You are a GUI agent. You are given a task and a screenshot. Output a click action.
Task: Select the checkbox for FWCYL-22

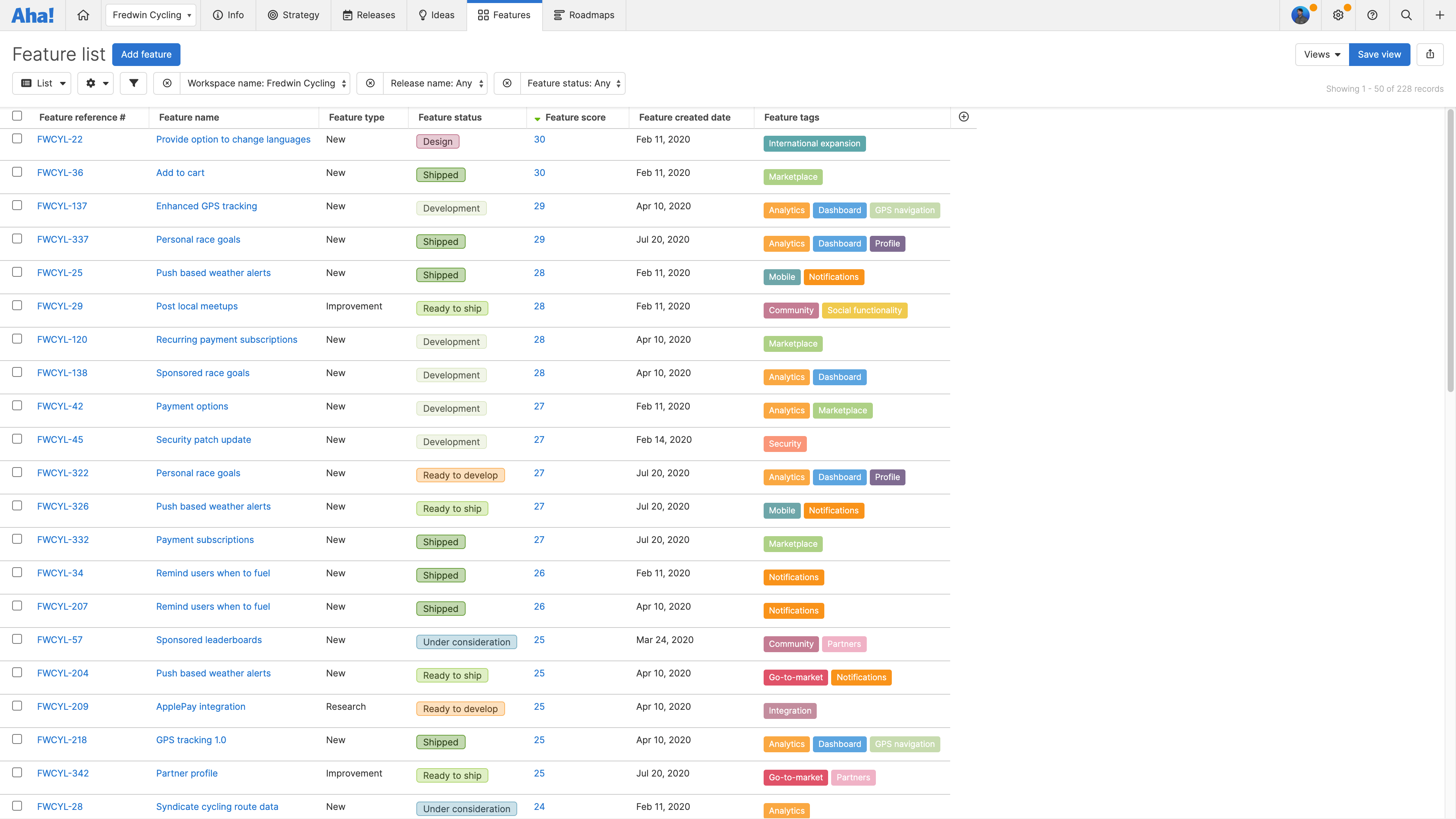pyautogui.click(x=17, y=138)
